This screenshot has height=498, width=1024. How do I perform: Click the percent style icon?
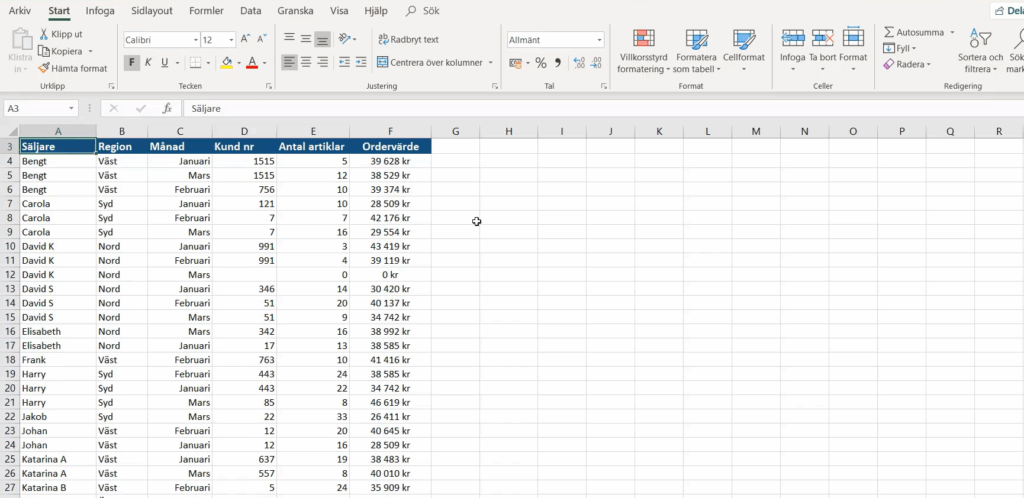540,62
